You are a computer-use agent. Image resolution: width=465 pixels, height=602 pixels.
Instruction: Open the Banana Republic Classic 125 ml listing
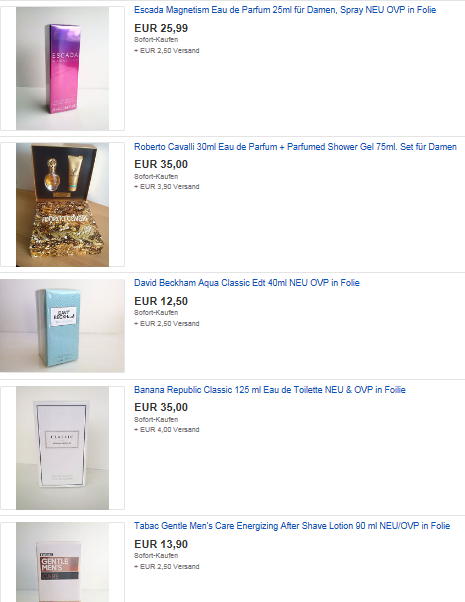[x=270, y=390]
